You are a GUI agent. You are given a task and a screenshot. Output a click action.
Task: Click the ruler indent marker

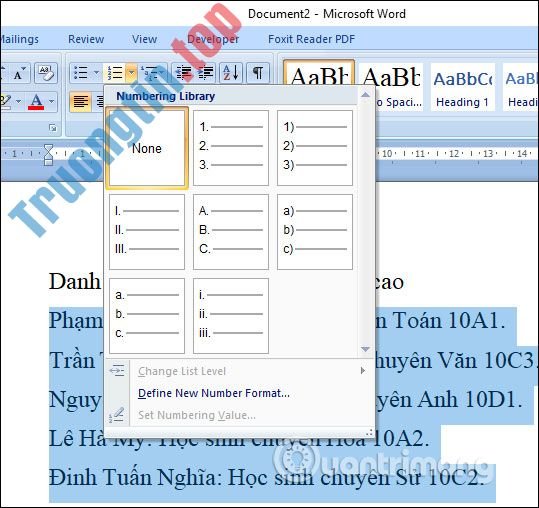click(x=48, y=154)
